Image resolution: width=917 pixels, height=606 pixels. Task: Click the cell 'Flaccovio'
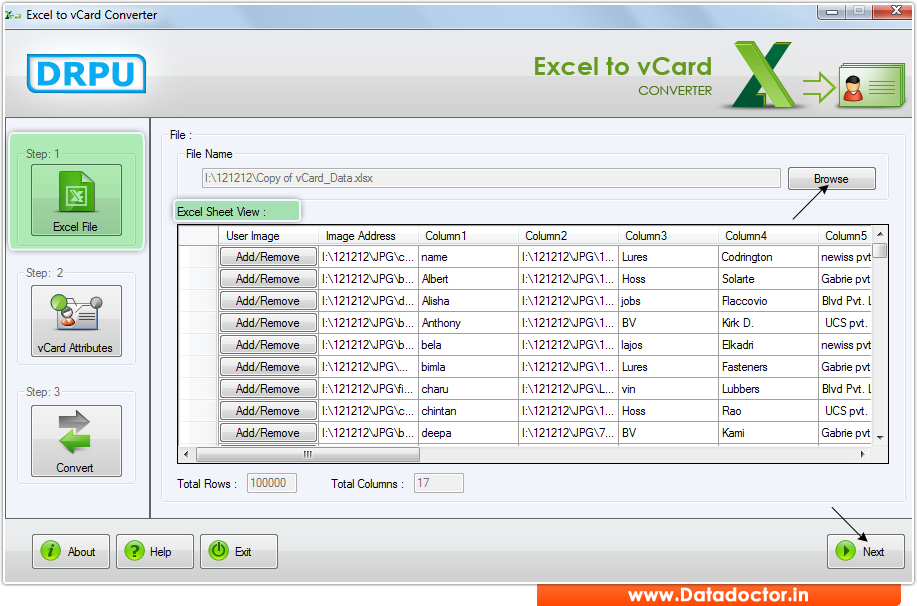click(768, 301)
